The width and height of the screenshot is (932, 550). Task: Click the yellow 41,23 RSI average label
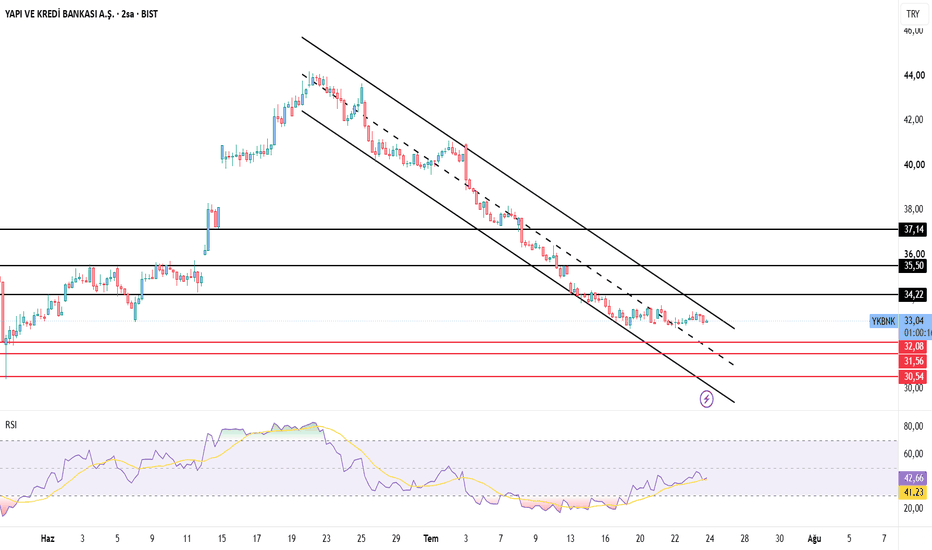coord(913,492)
